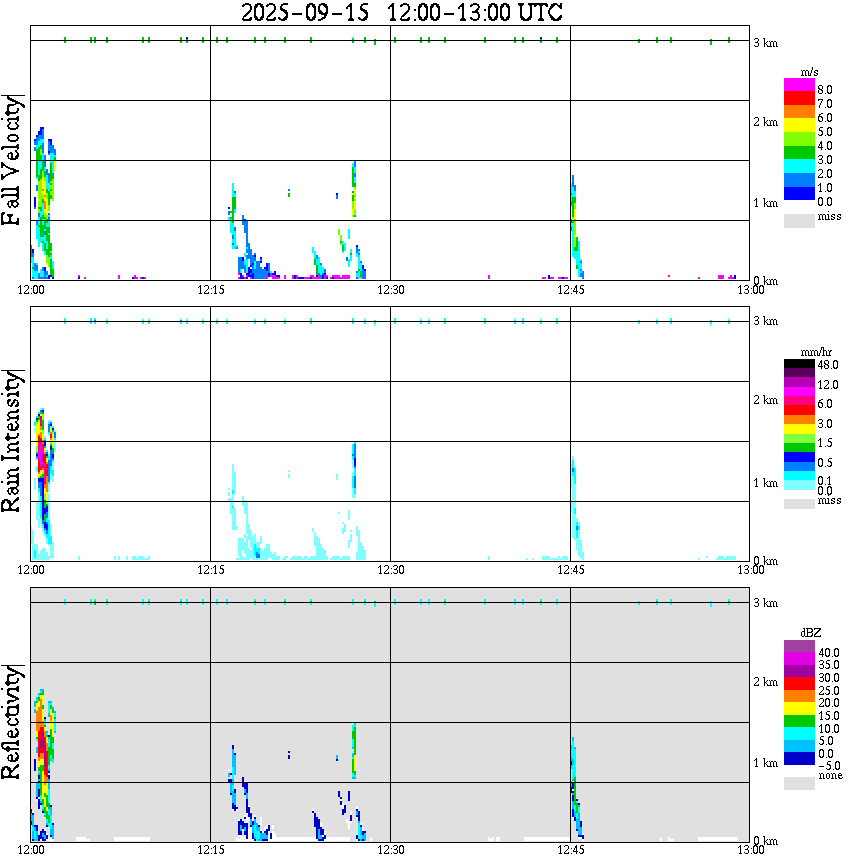The width and height of the screenshot is (850, 868).
Task: Click the '2 km' label of the Fall Velocity panel
Action: (765, 122)
